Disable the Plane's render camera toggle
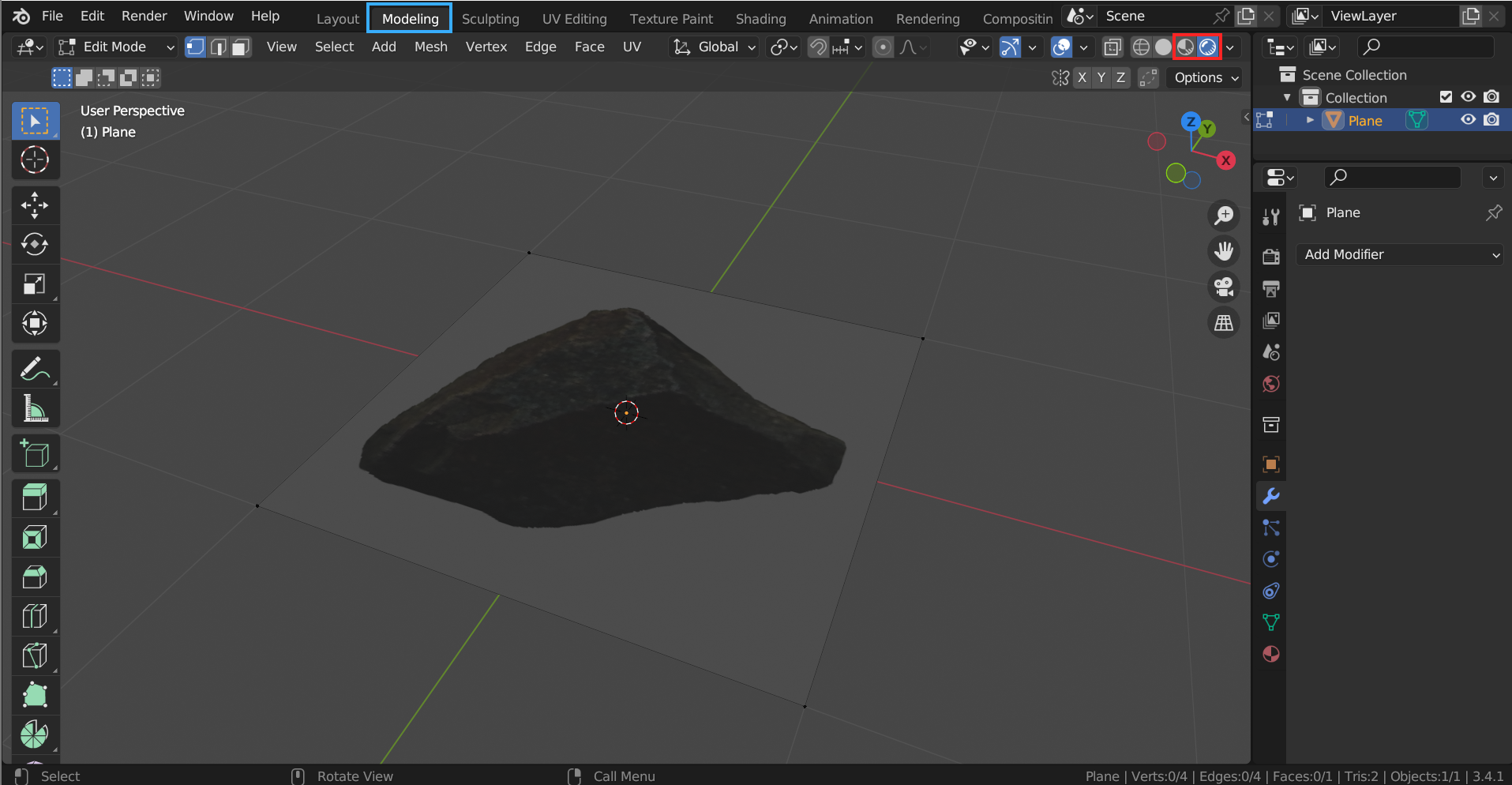 click(x=1491, y=119)
